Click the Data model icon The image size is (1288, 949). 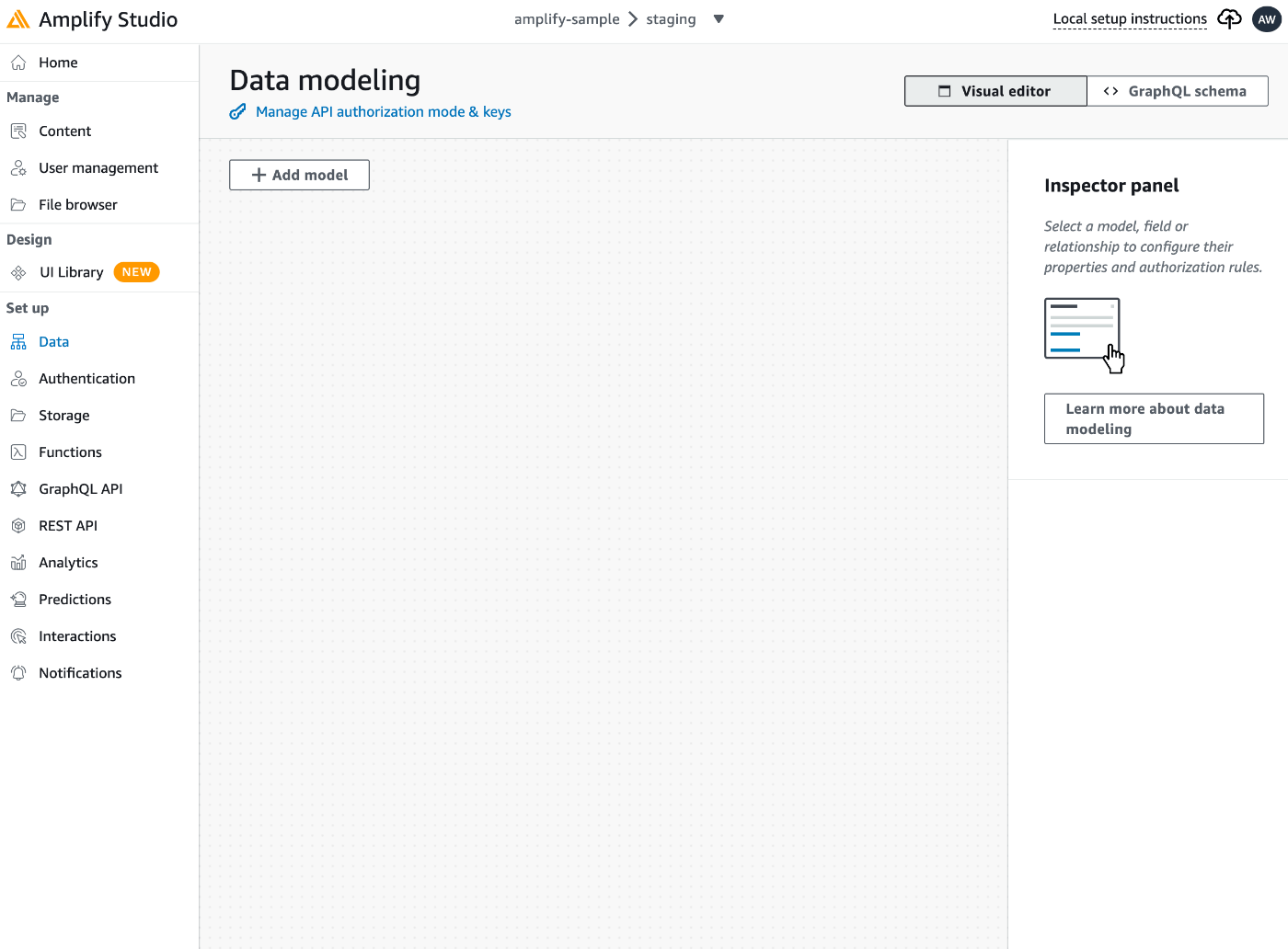18,342
